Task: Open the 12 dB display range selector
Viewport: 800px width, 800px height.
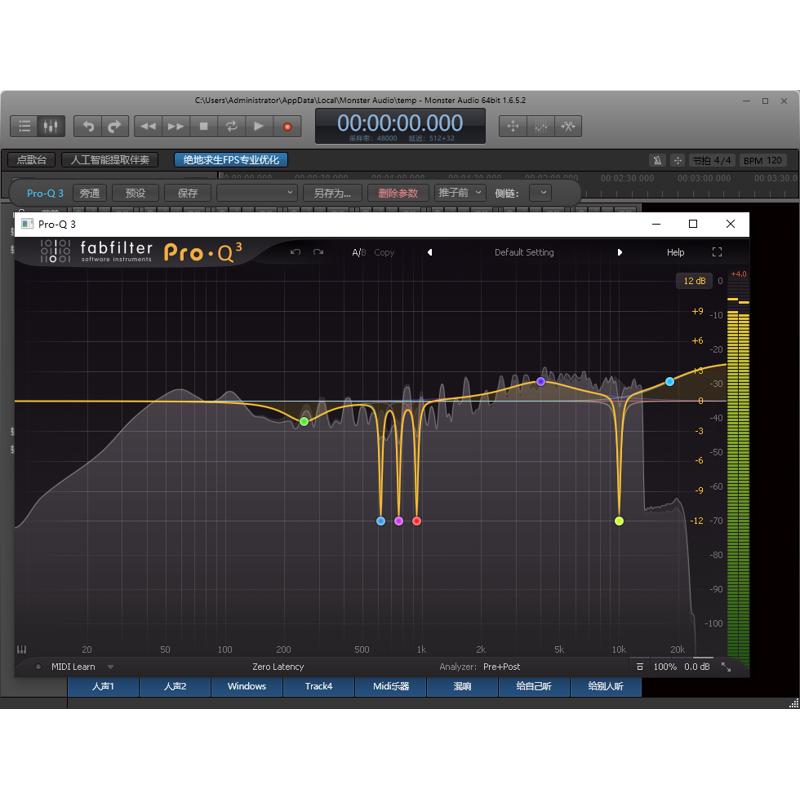Action: [x=694, y=281]
